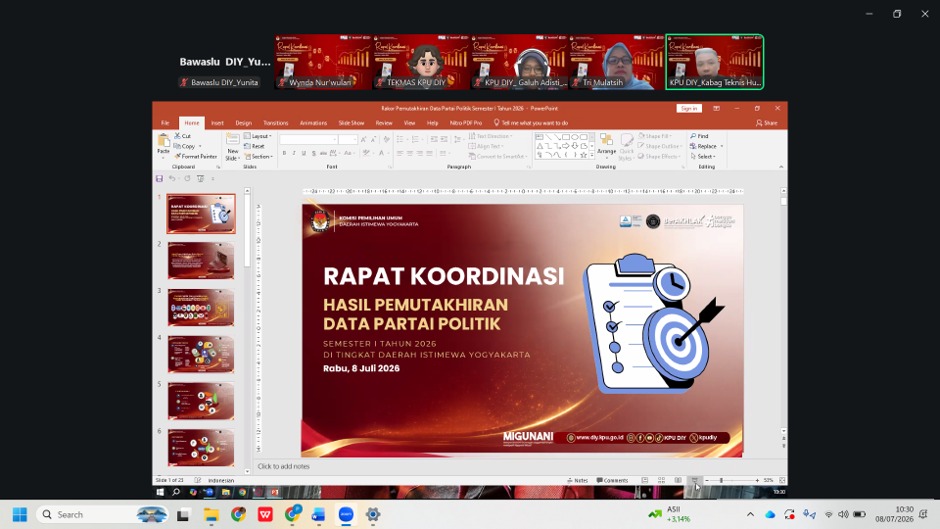Toggle Align Right paragraph button
The height and width of the screenshot is (529, 940).
[420, 154]
